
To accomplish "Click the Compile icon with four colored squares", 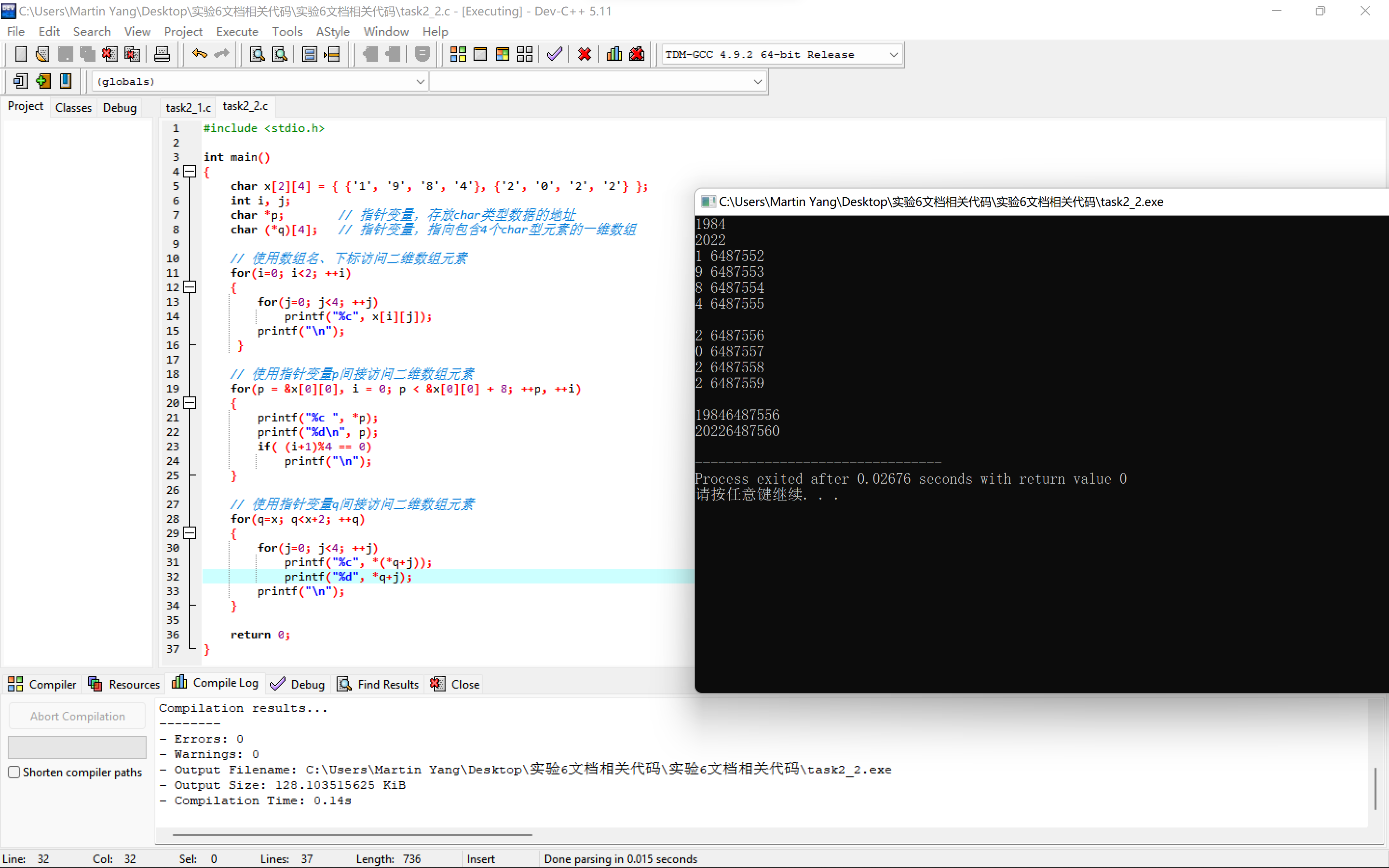I will point(457,54).
